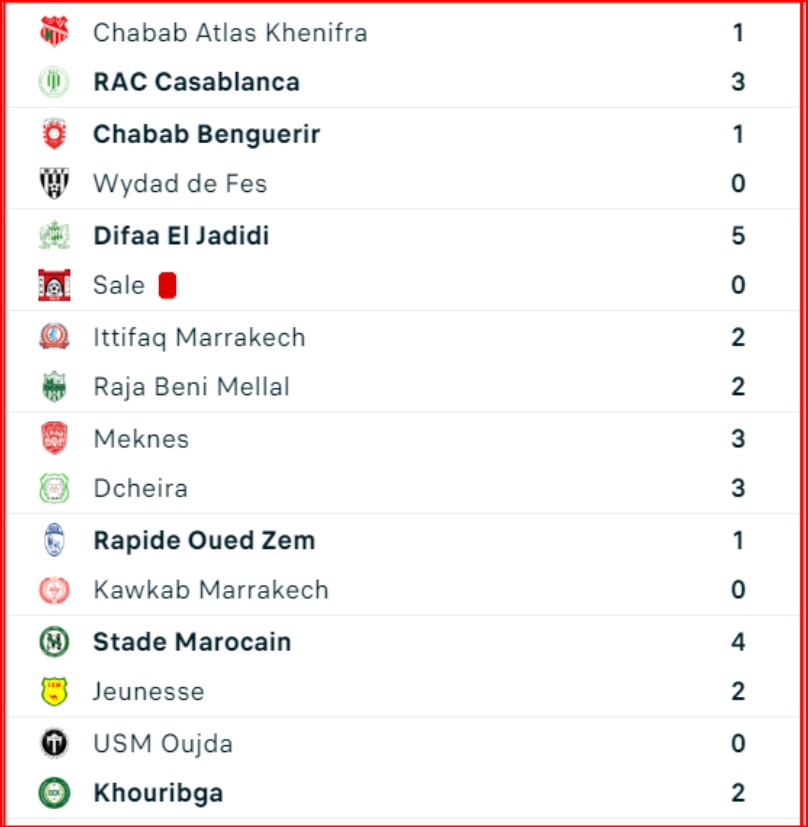Click Difaa El Jadidi's score of 5

(738, 236)
